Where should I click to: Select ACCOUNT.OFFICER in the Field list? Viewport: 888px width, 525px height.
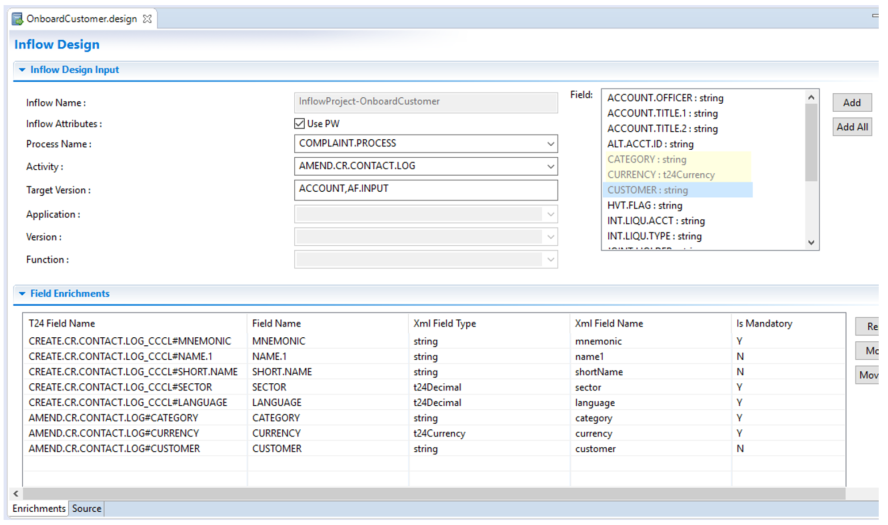[x=665, y=98]
